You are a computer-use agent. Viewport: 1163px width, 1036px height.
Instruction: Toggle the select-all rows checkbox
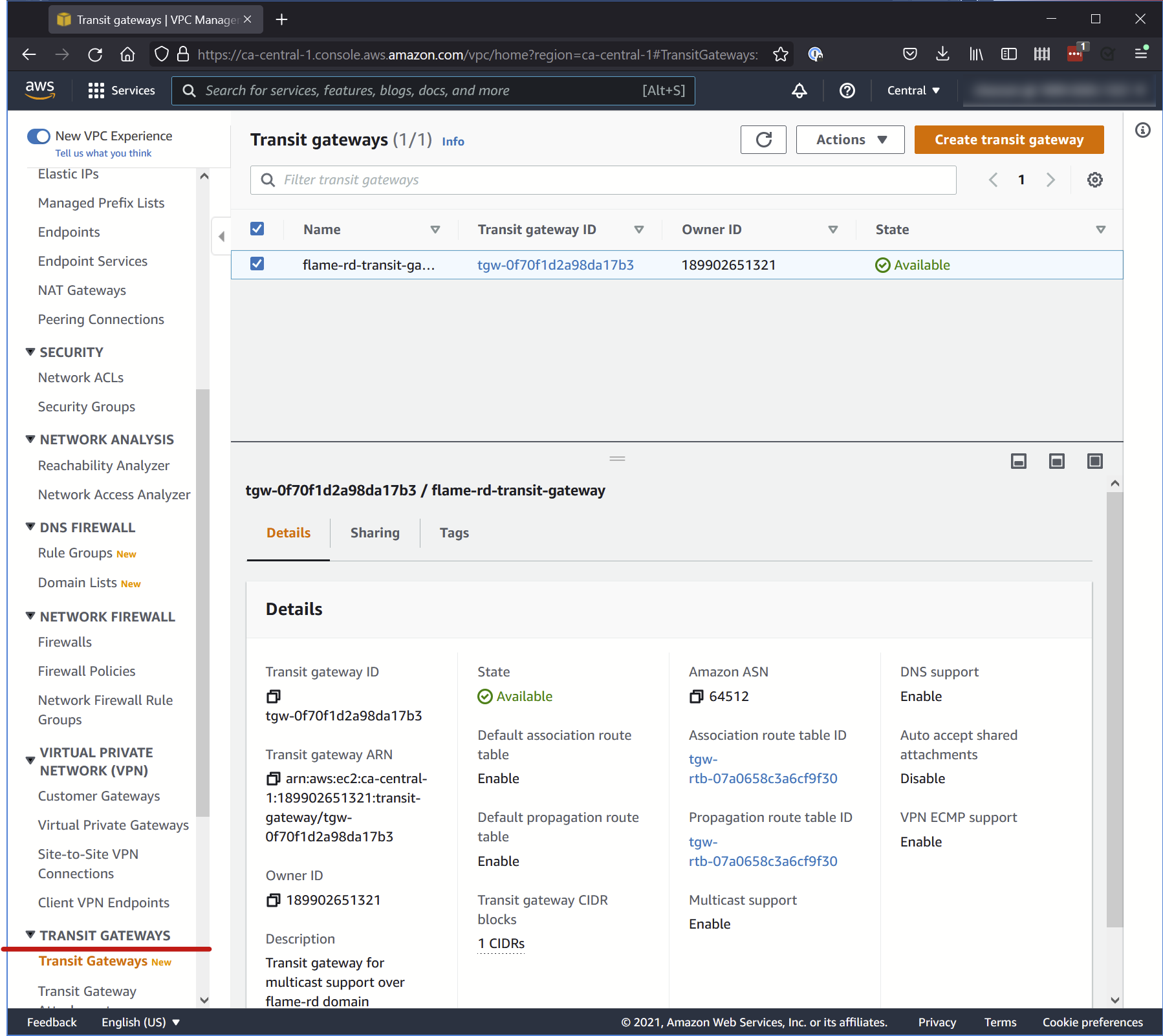coord(257,229)
